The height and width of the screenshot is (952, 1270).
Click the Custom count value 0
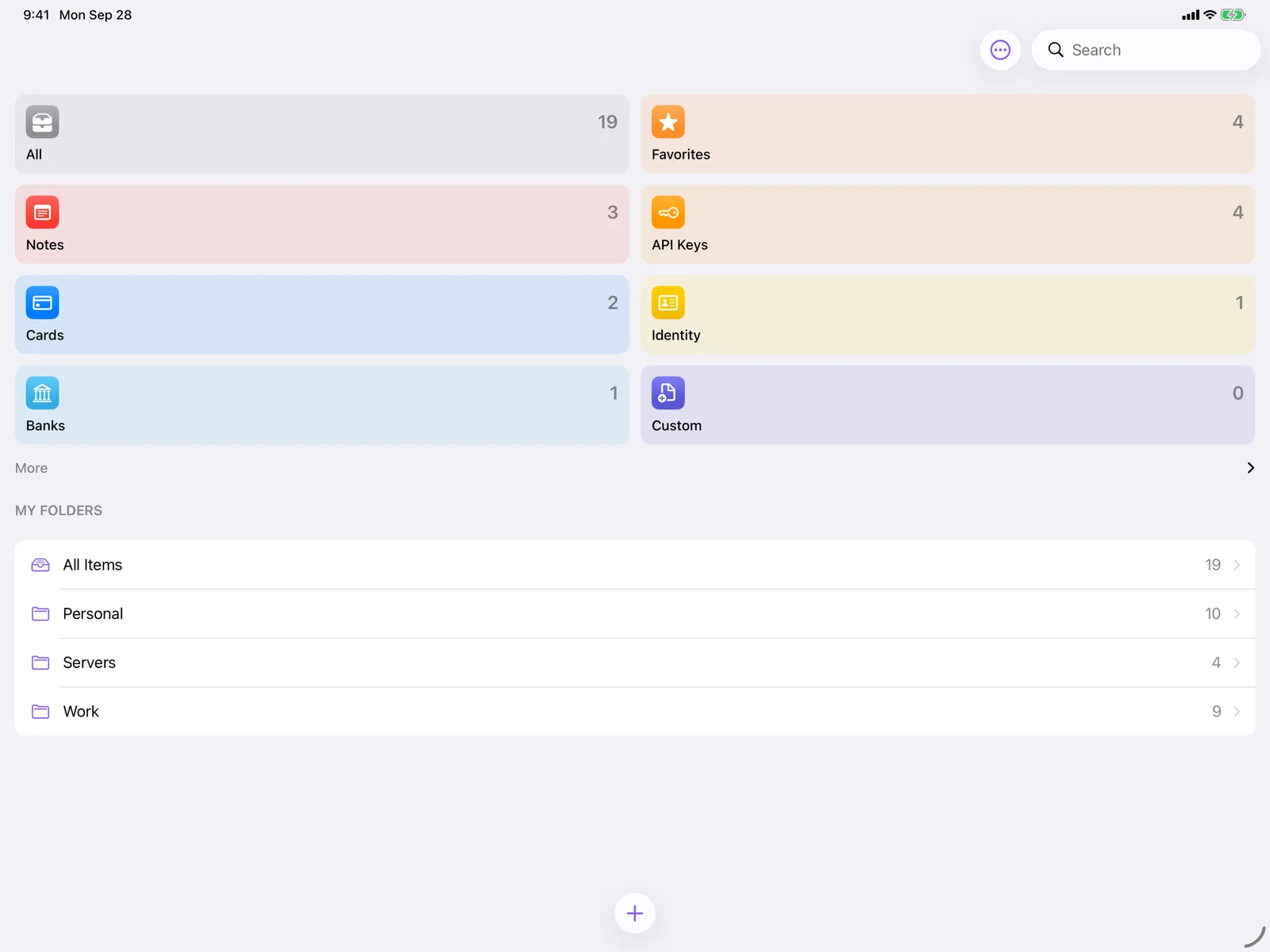(1237, 393)
